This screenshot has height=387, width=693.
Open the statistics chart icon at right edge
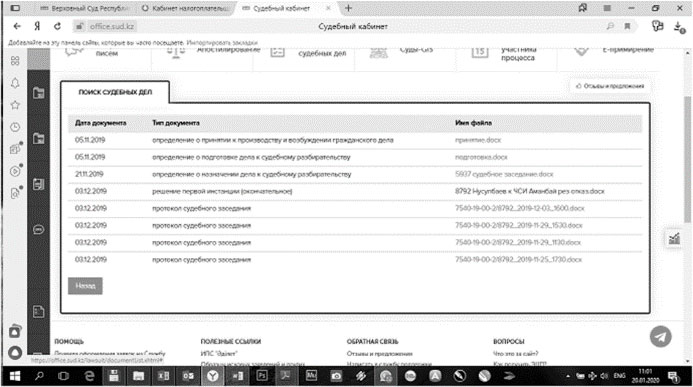(x=674, y=239)
